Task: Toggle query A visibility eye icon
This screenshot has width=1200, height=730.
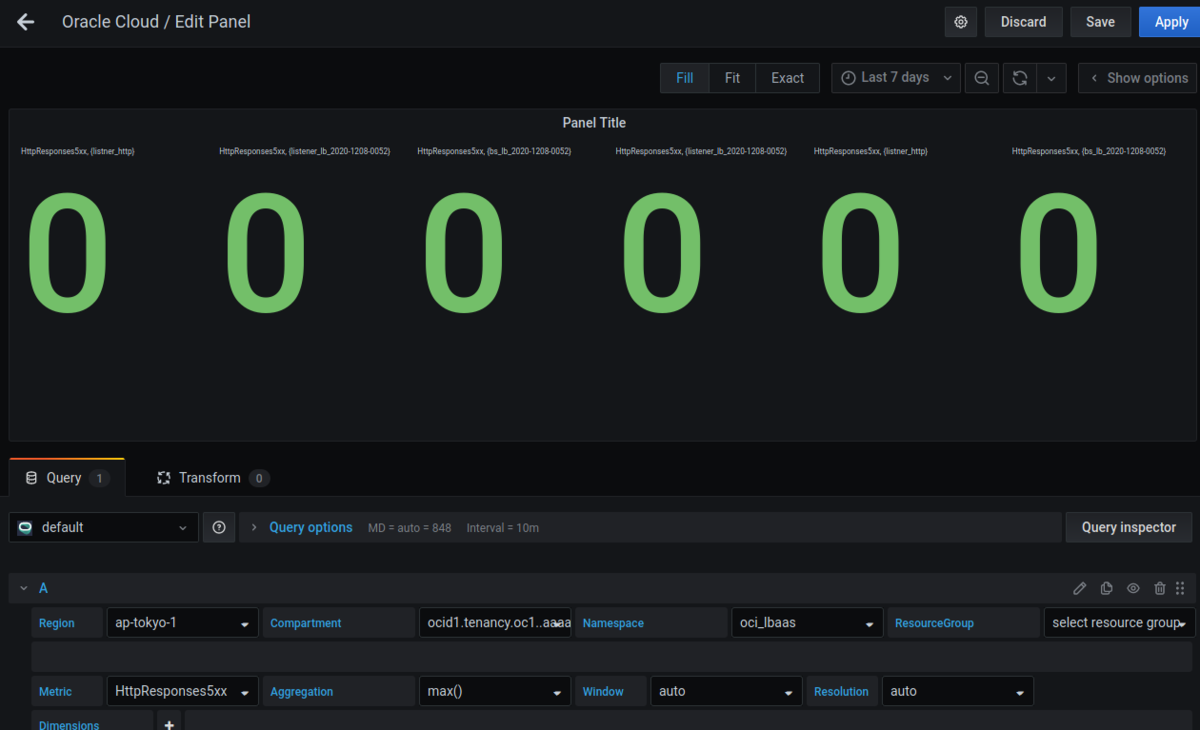Action: [1133, 588]
